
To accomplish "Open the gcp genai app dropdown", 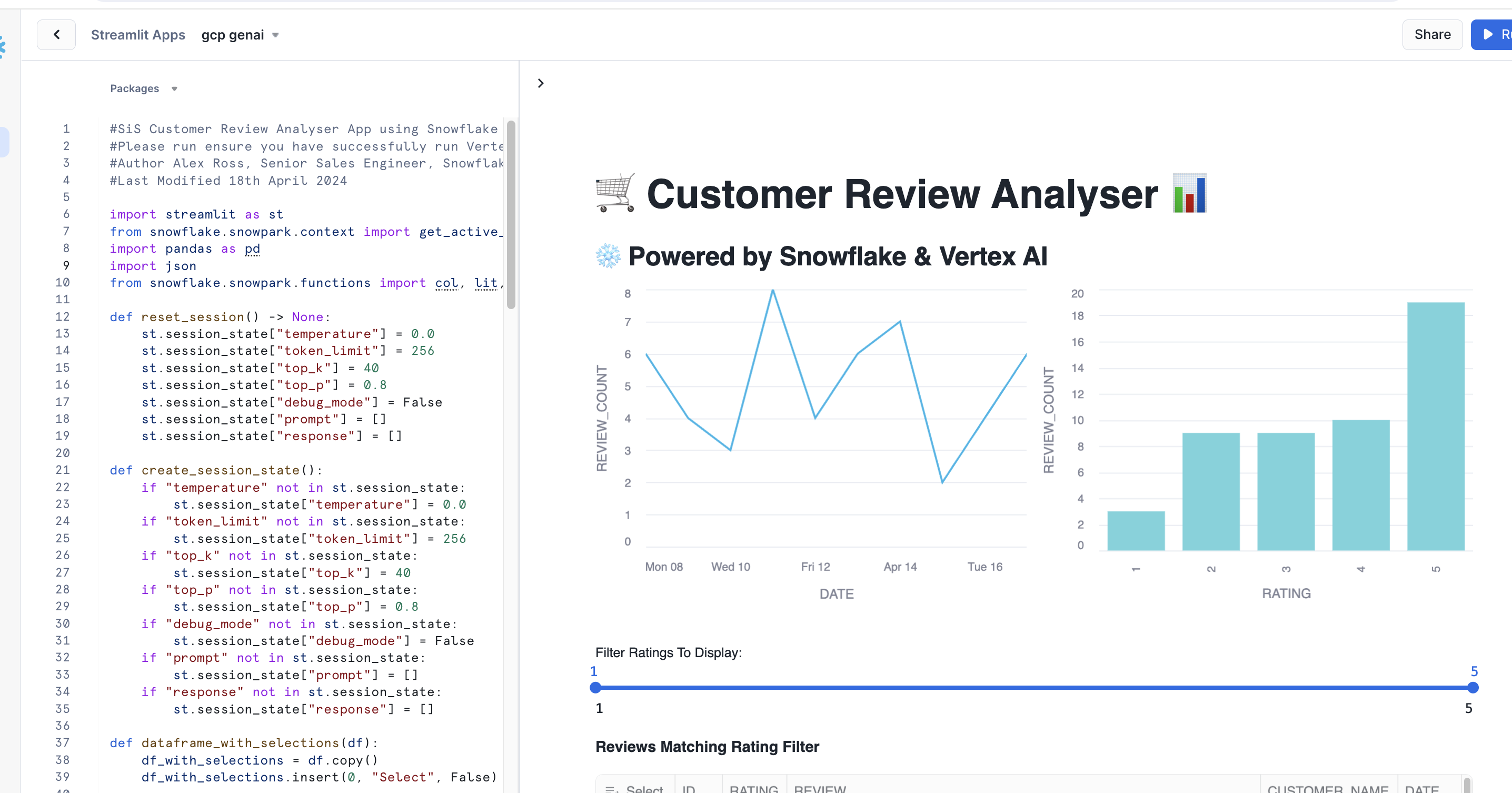I will [240, 35].
